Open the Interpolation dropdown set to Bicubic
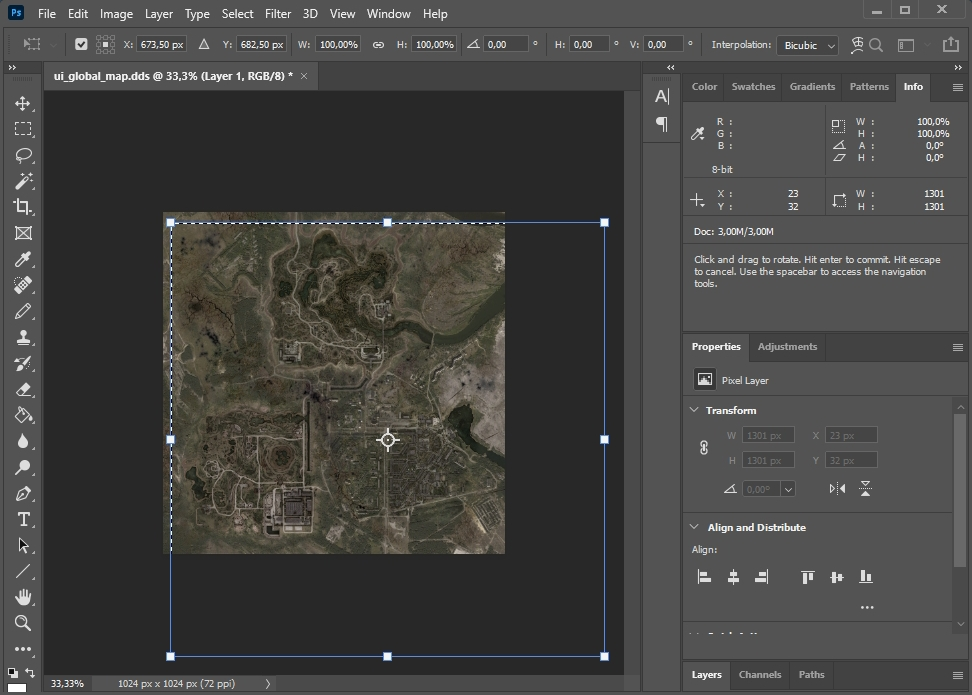This screenshot has height=695, width=972. [x=808, y=45]
